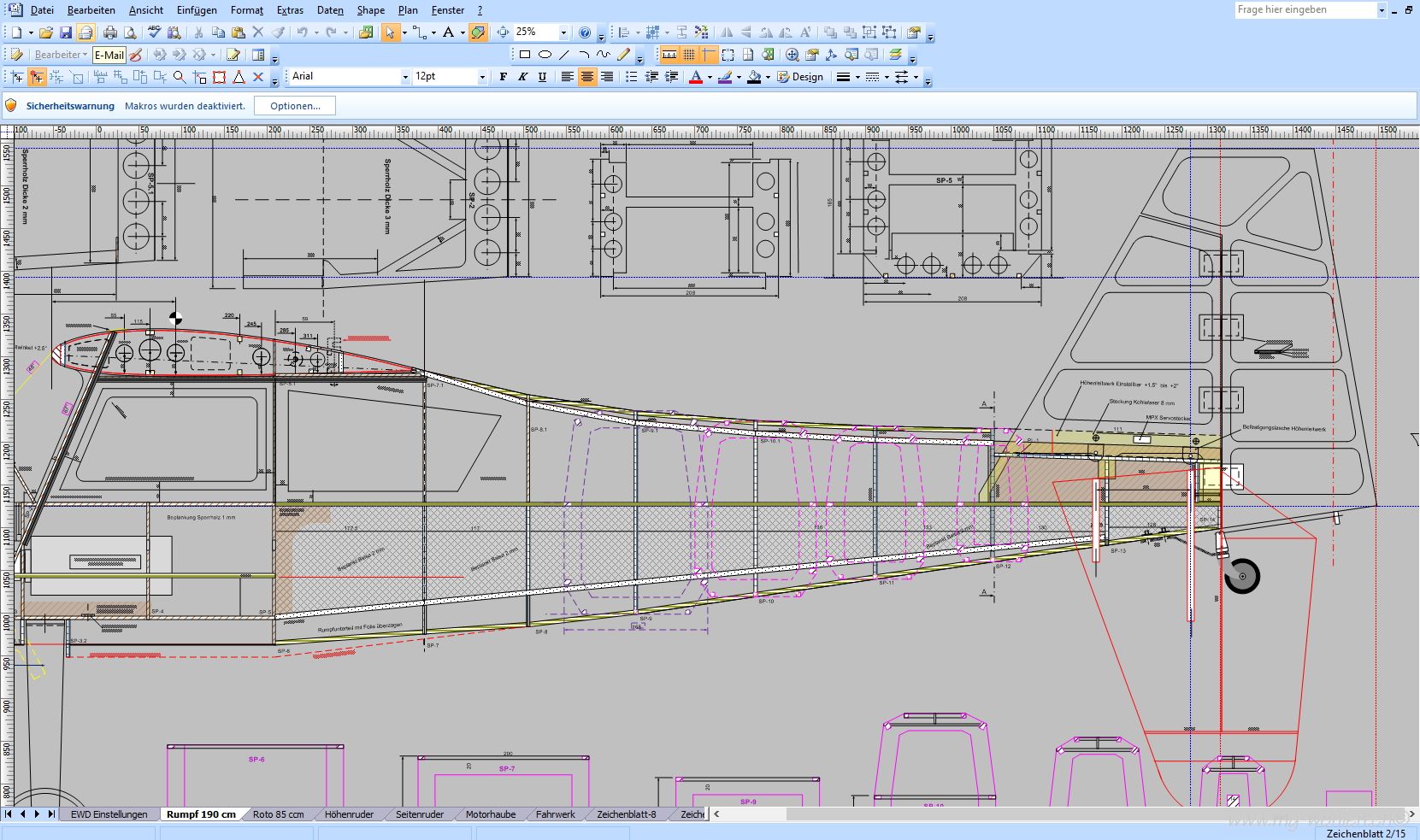Select the Freeform curve tool
This screenshot has width=1420, height=840.
coord(604,55)
